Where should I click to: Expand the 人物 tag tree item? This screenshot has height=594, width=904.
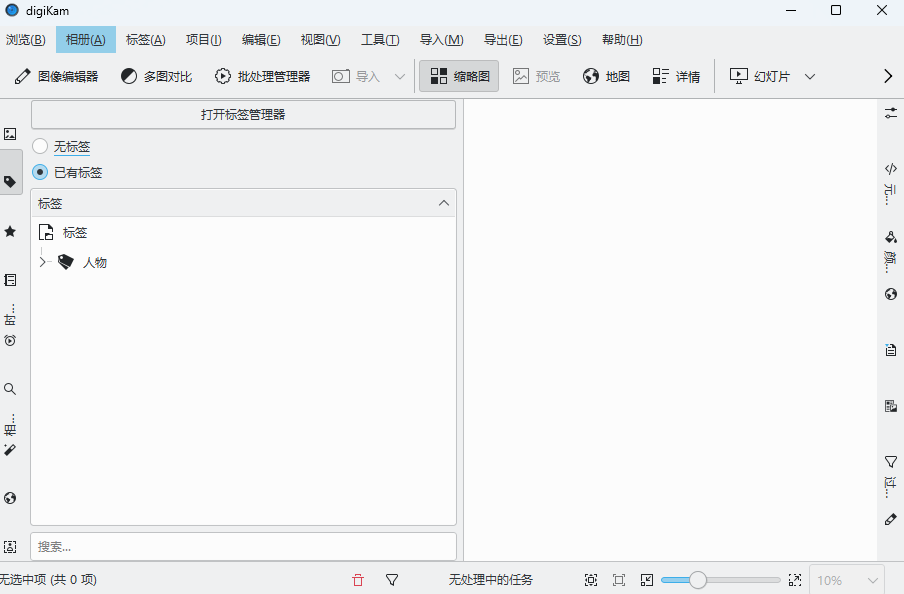pos(43,262)
